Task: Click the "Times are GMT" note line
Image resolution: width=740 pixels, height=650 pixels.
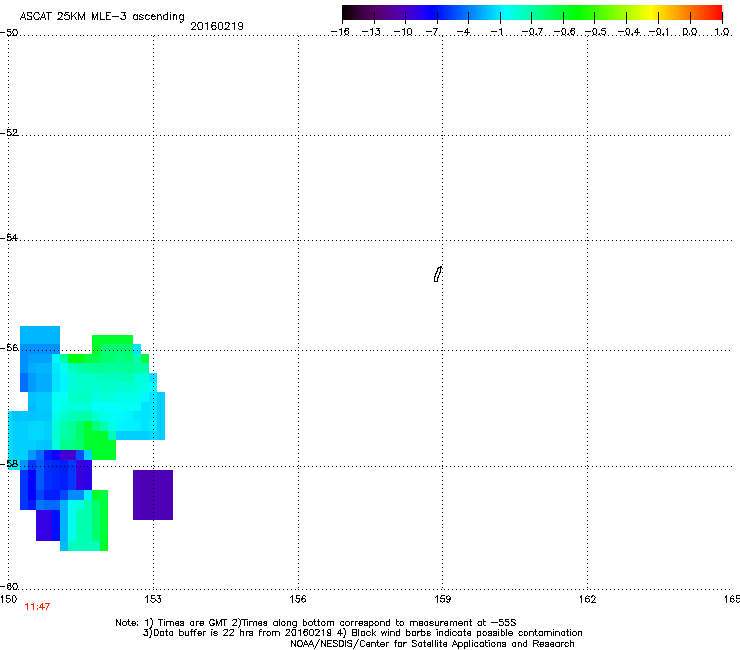Action: (x=316, y=623)
